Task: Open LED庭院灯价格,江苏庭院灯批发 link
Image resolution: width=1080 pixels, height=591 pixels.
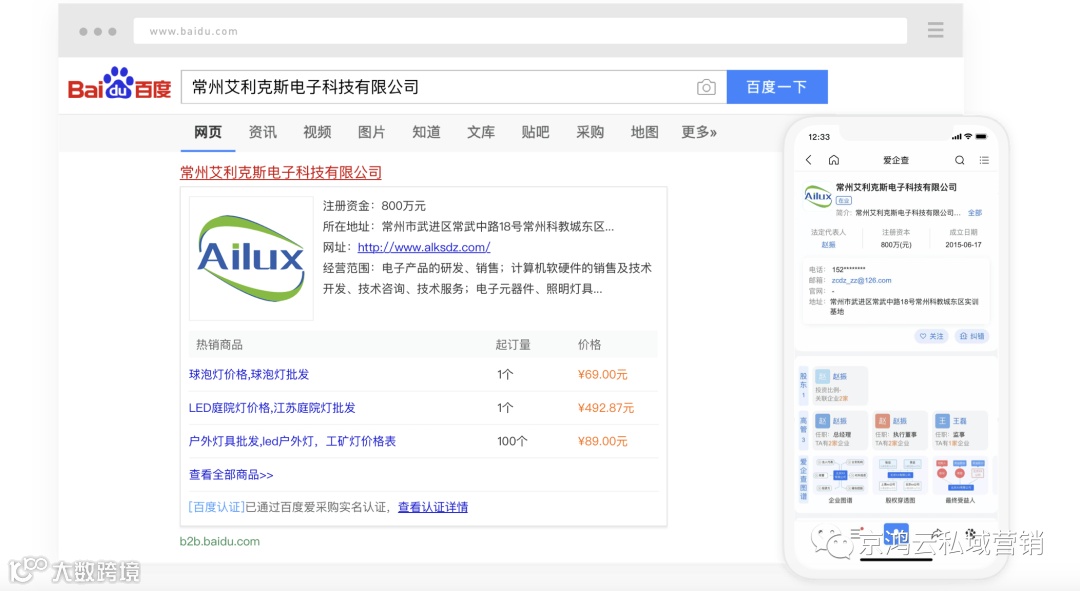Action: 272,408
